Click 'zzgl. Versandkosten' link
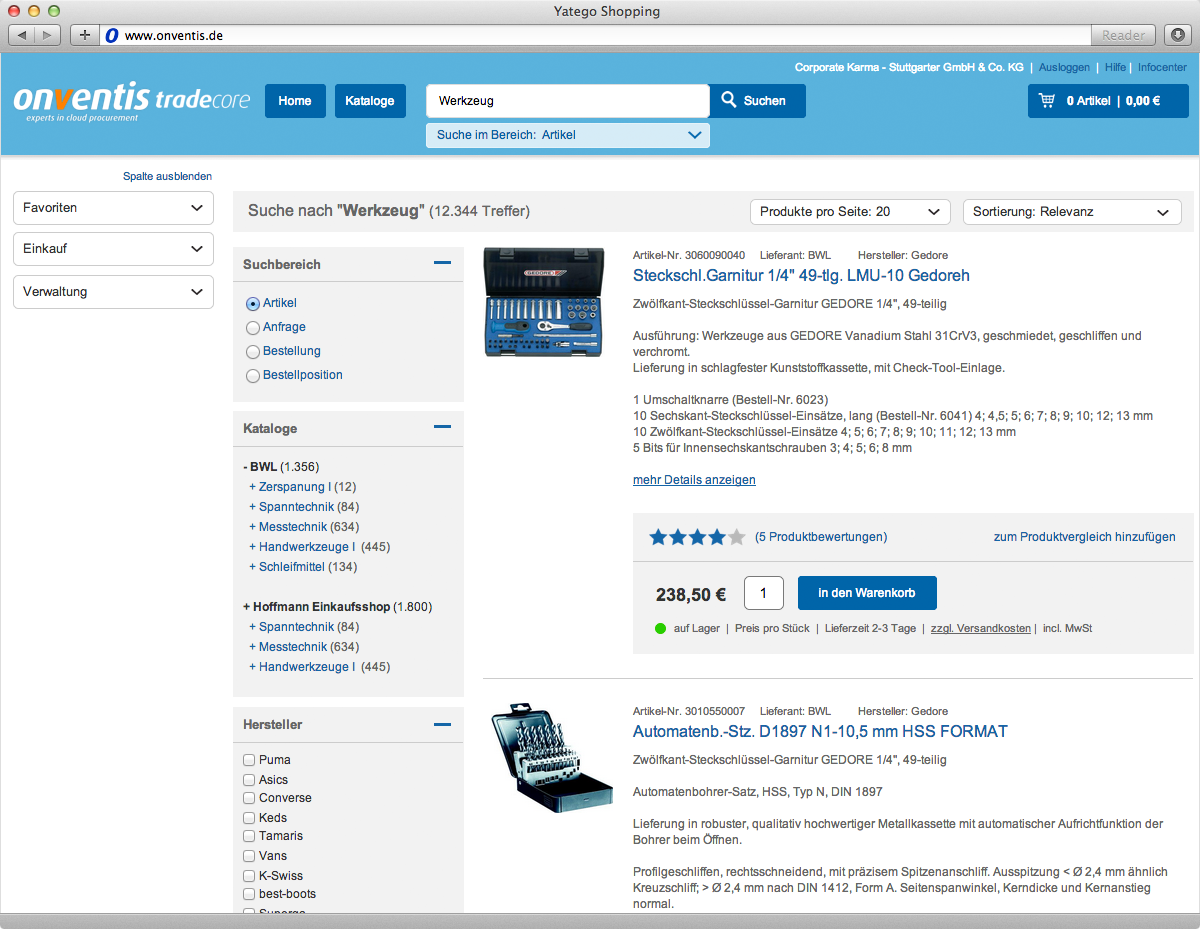Screen dimensions: 1200x929 point(981,629)
